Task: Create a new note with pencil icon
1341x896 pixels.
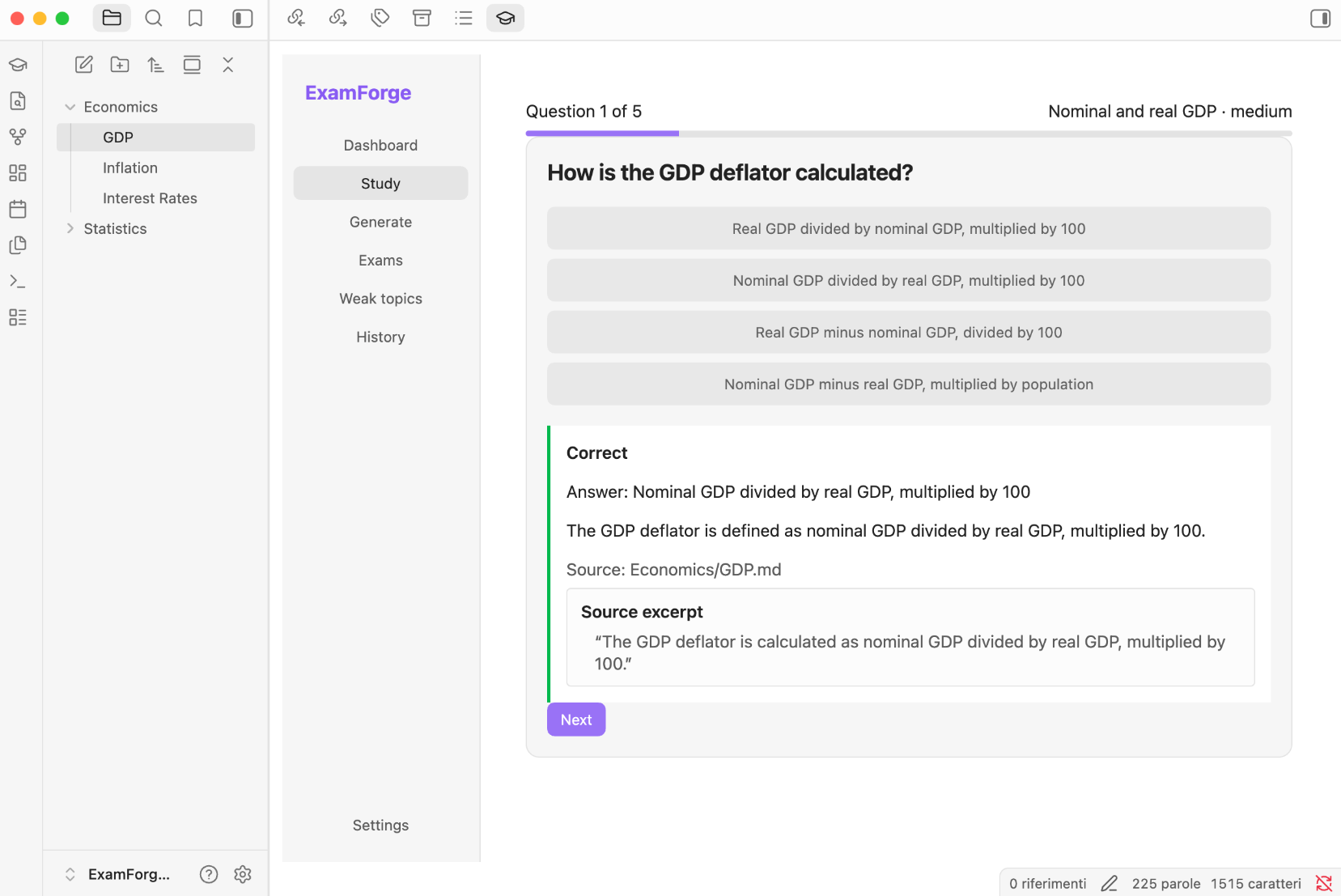Action: (84, 65)
